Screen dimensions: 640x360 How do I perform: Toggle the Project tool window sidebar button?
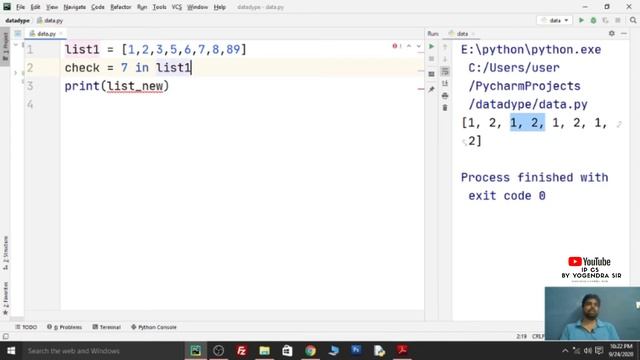pos(5,46)
